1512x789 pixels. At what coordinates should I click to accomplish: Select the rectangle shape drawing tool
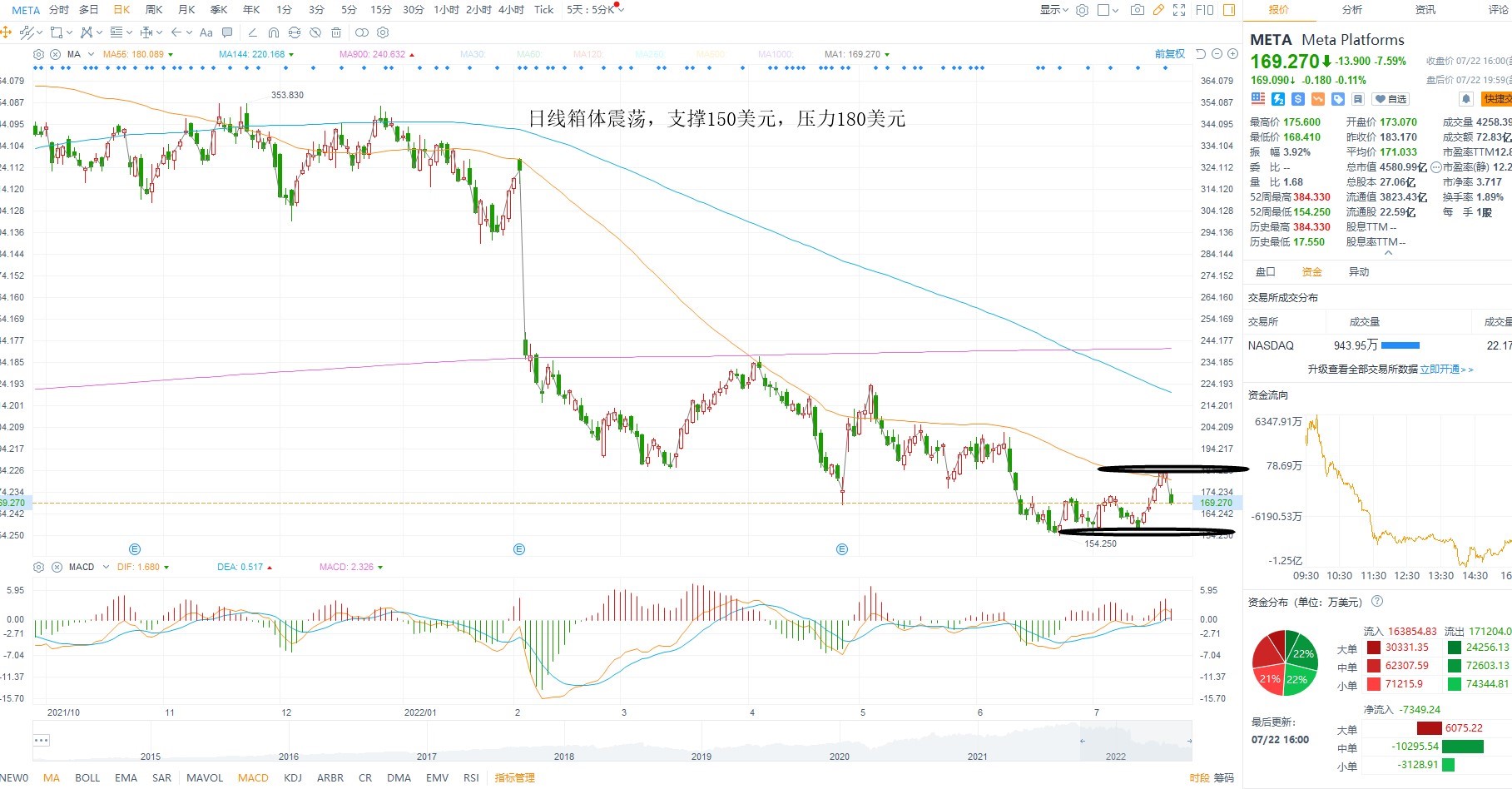(57, 32)
